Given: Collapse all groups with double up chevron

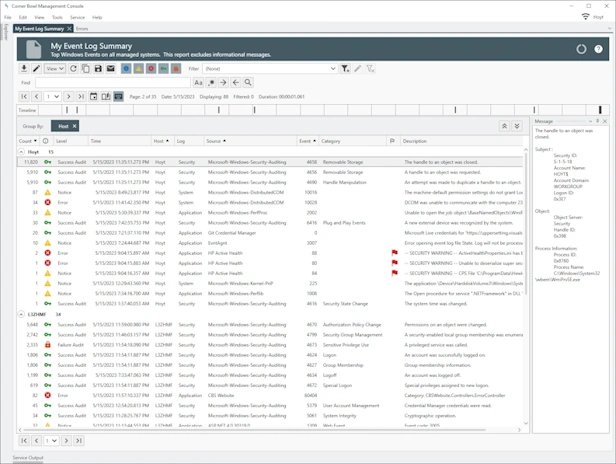Looking at the screenshot, I should 504,126.
